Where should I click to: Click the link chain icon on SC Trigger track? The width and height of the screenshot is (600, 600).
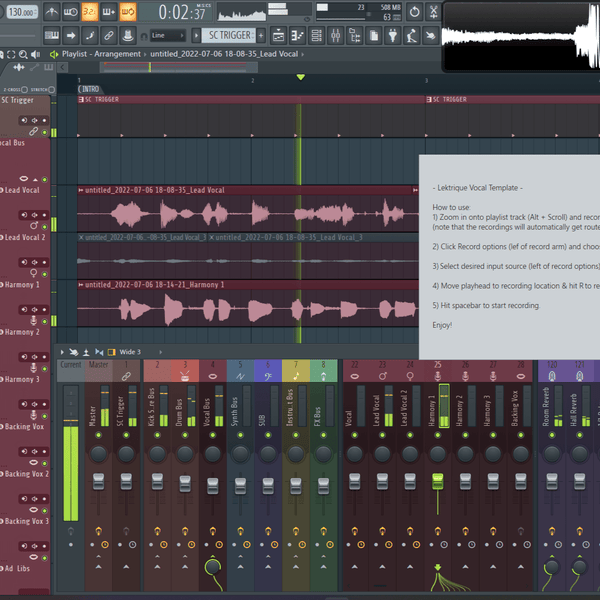[34, 131]
